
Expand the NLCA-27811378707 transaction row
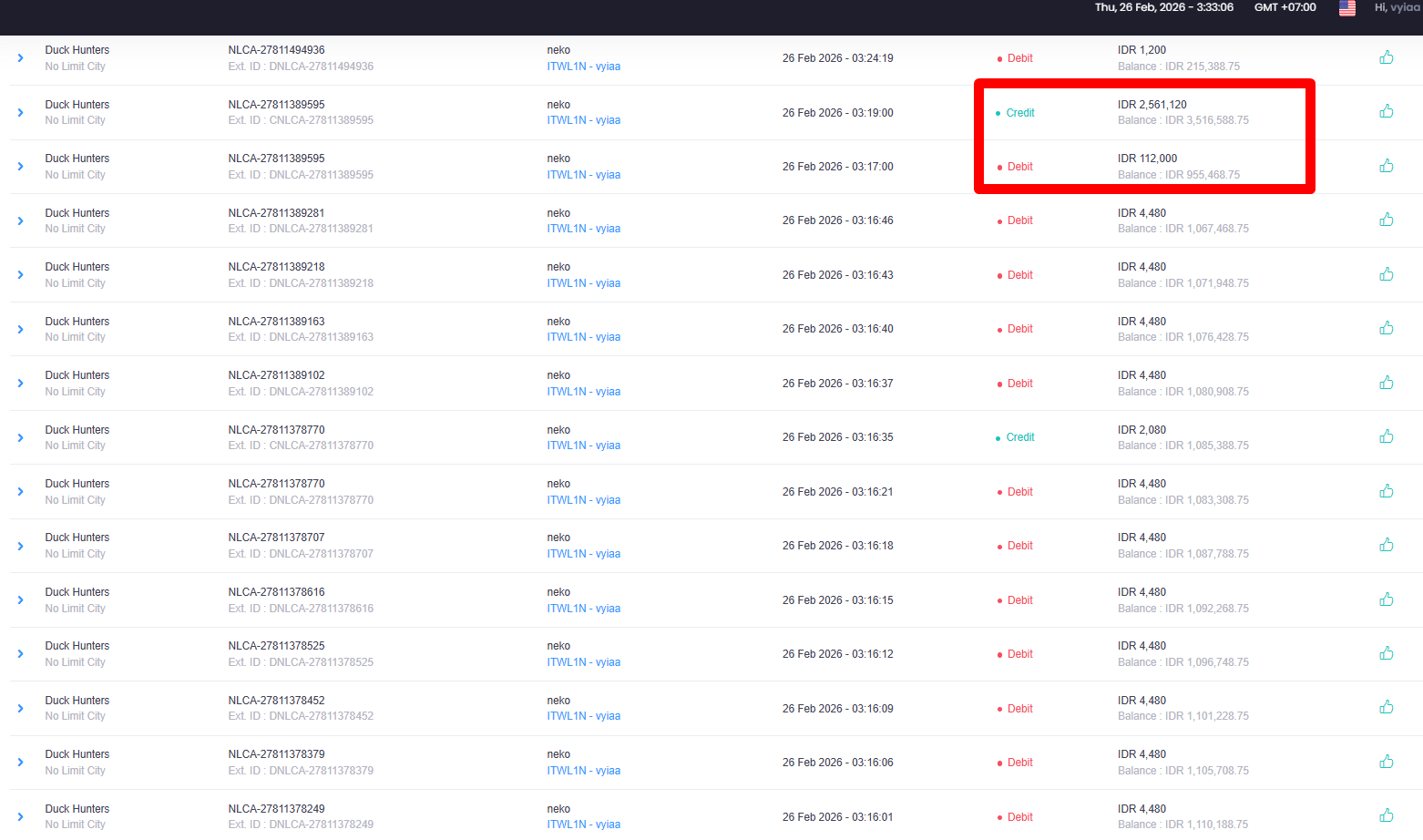(x=20, y=546)
